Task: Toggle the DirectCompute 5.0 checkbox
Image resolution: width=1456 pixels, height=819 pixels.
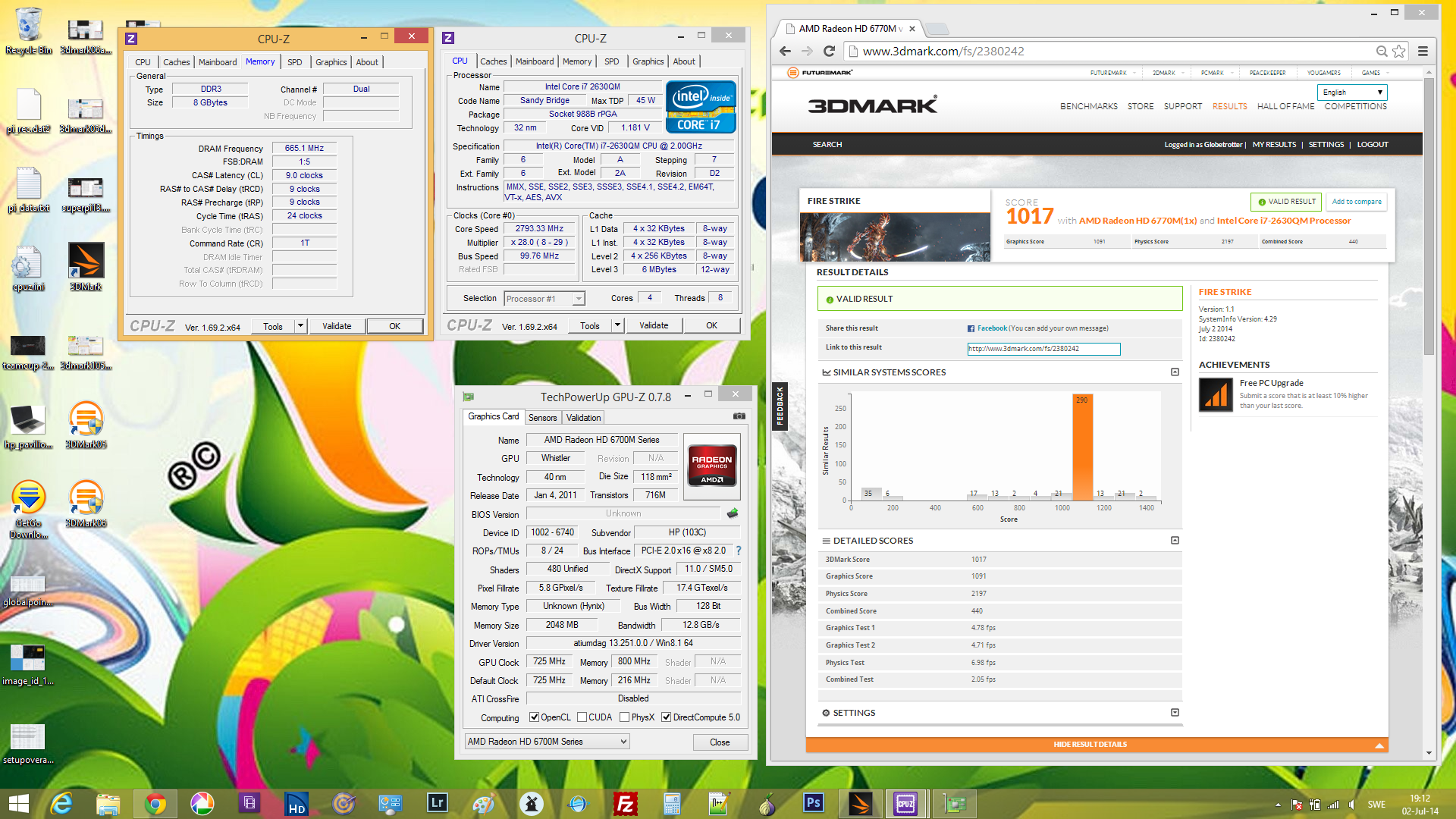Action: [x=666, y=717]
